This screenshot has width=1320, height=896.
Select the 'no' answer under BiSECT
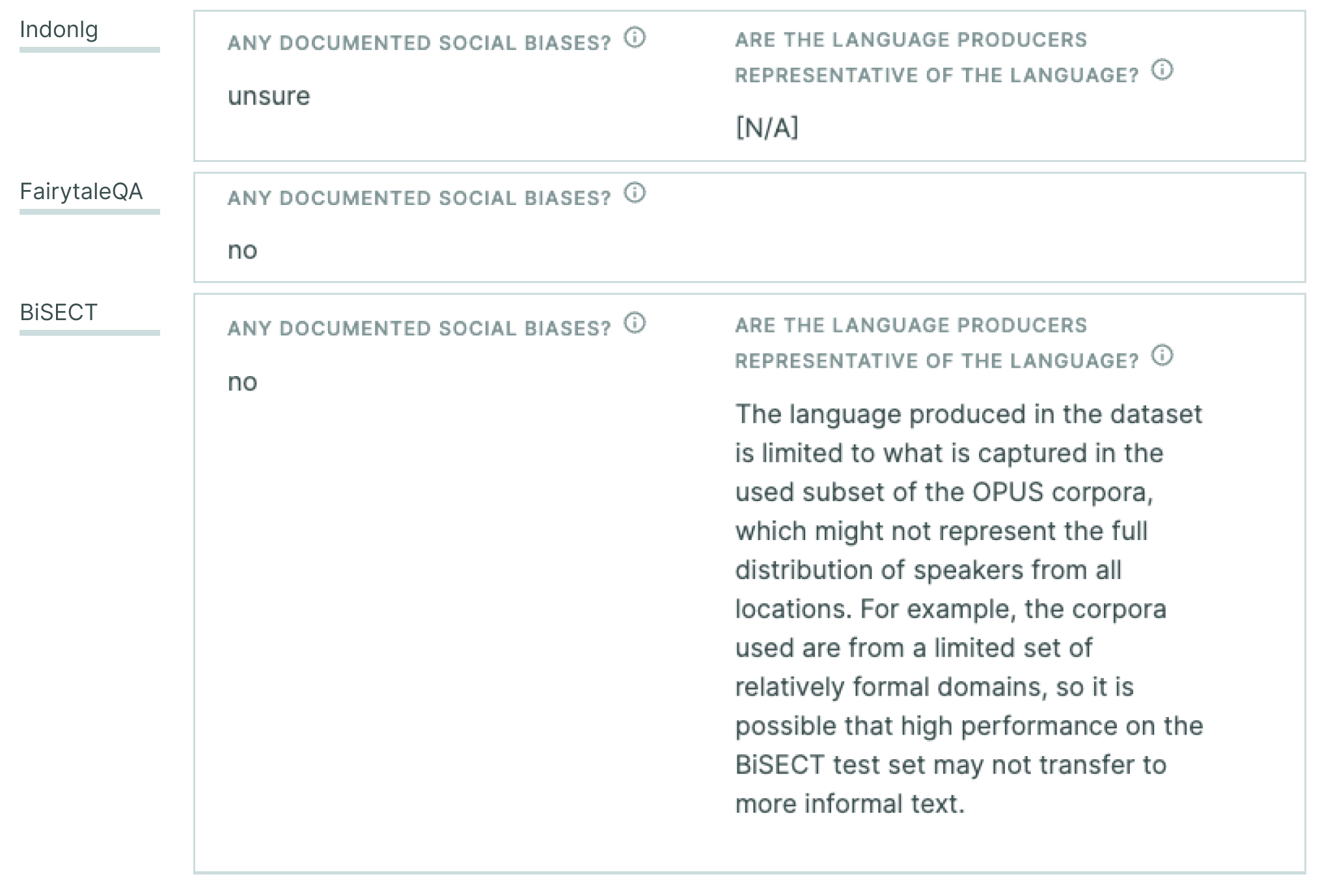[x=242, y=382]
